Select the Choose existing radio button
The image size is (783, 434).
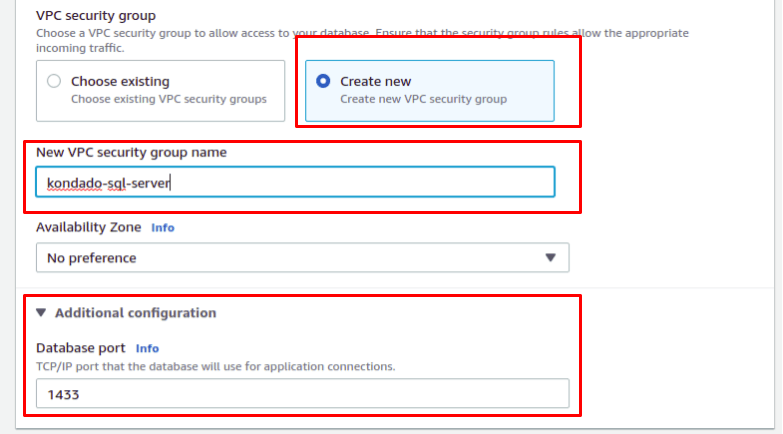(53, 82)
